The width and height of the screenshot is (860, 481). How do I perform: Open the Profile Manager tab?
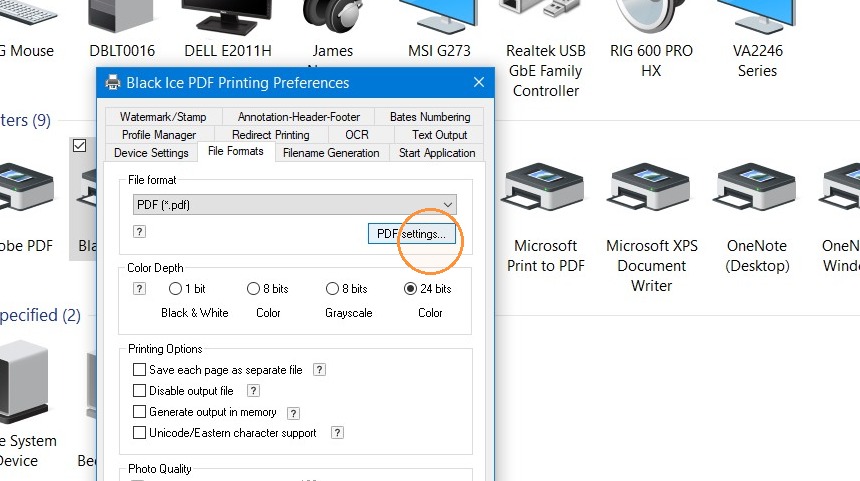[159, 135]
